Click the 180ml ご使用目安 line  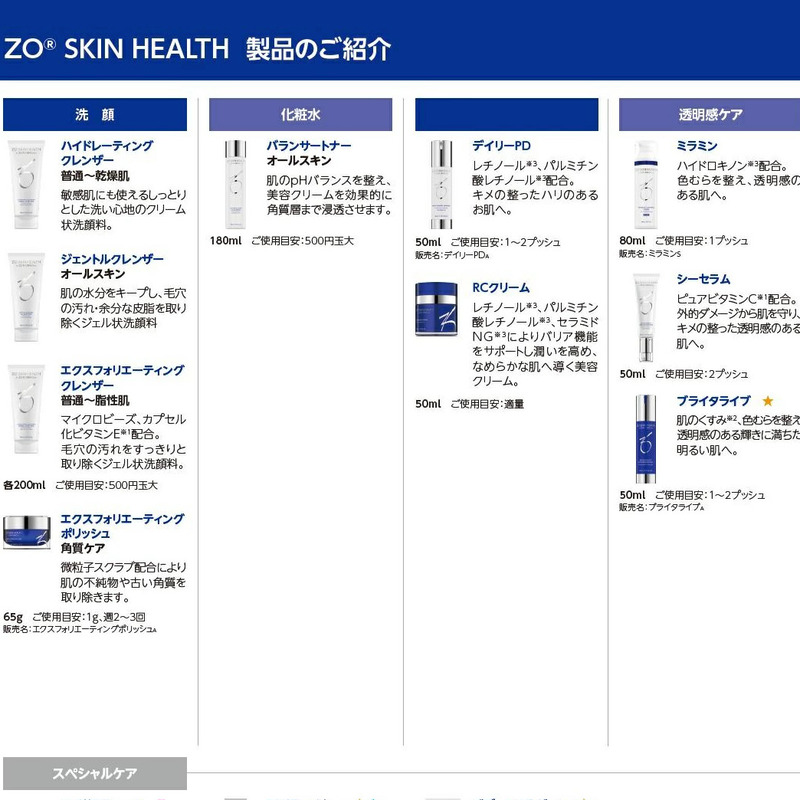click(282, 241)
